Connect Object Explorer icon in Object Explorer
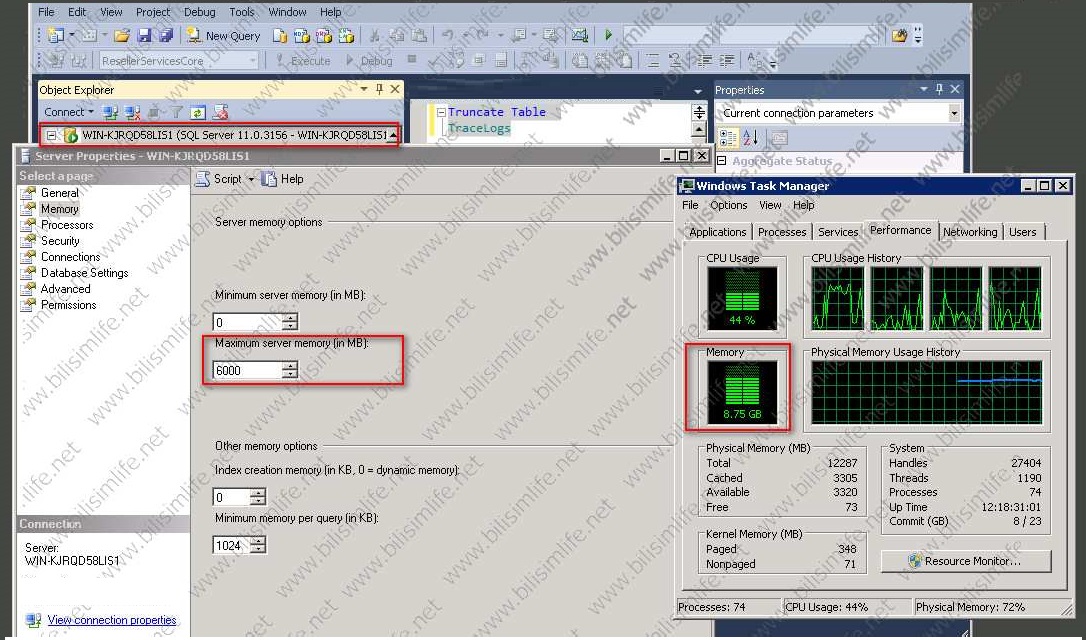Viewport: 1086px width, 640px height. [110, 112]
